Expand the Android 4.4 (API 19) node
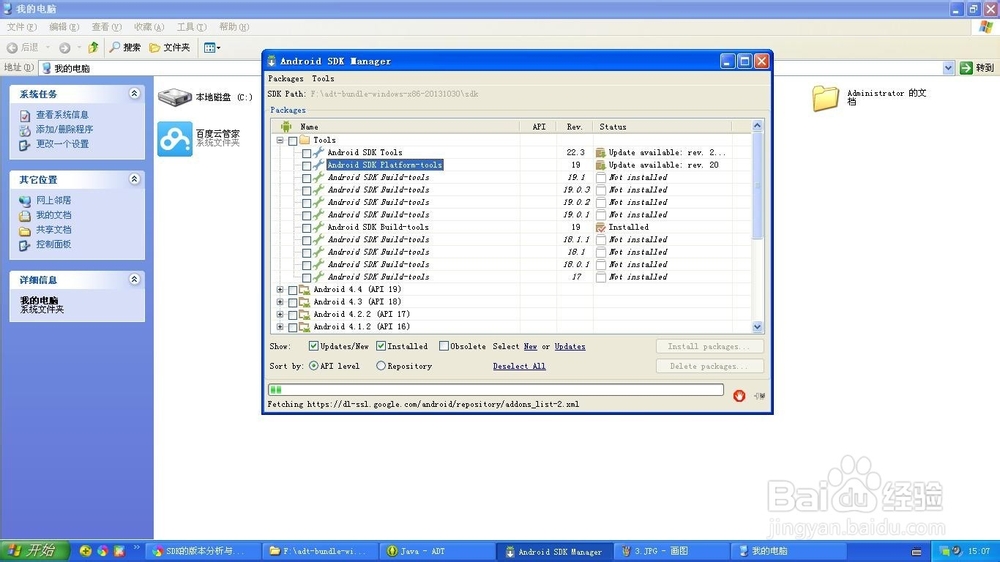 point(280,289)
